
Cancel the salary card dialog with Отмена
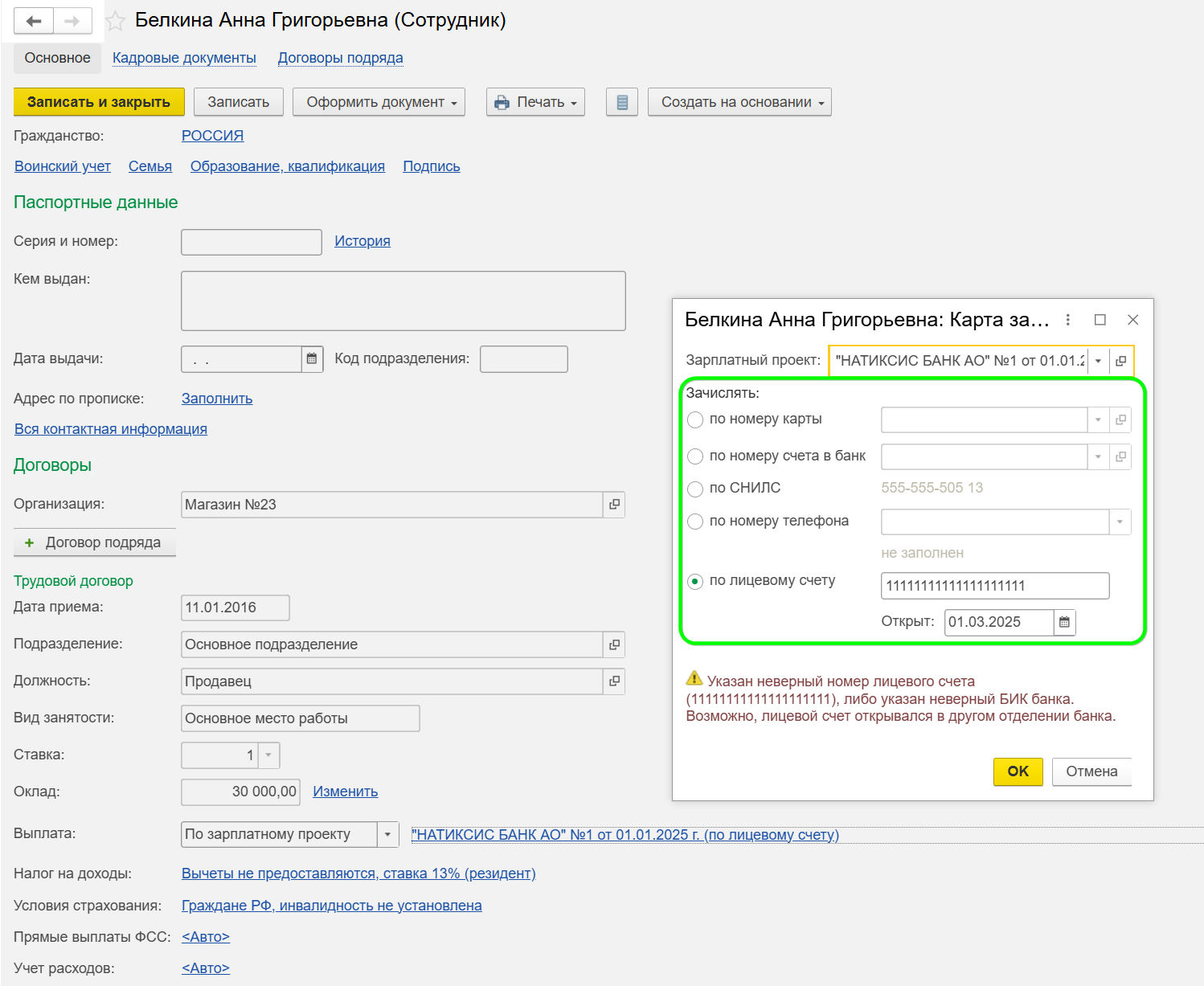click(x=1091, y=771)
